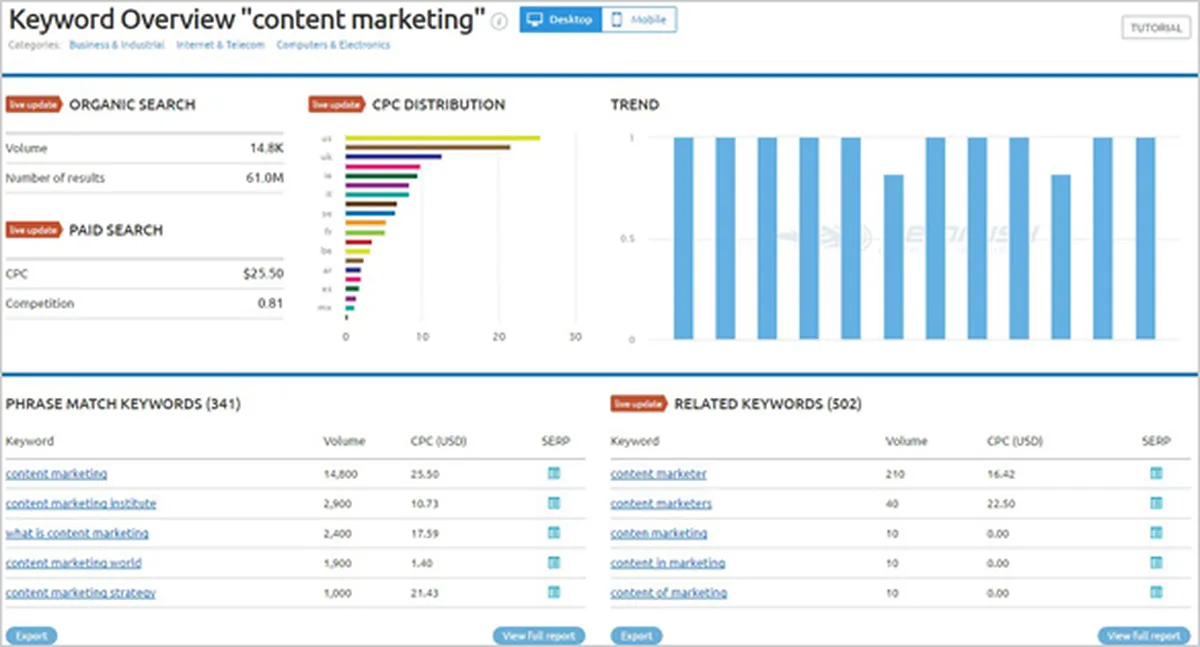Click the live update badge near Related Keywords
This screenshot has height=647, width=1200.
tap(639, 404)
